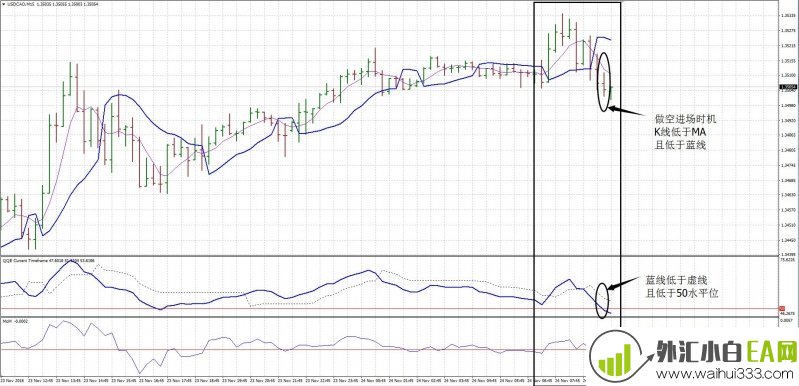799x386 pixels.
Task: Click the QQE Current Timeframe indicator label
Action: (24, 260)
